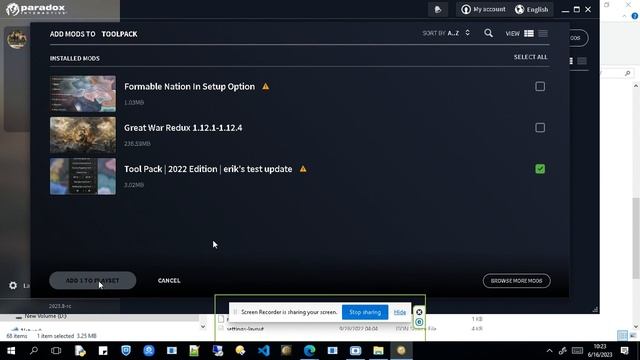Image resolution: width=640 pixels, height=360 pixels.
Task: Open Visual Studio Code from taskbar
Action: tap(264, 351)
